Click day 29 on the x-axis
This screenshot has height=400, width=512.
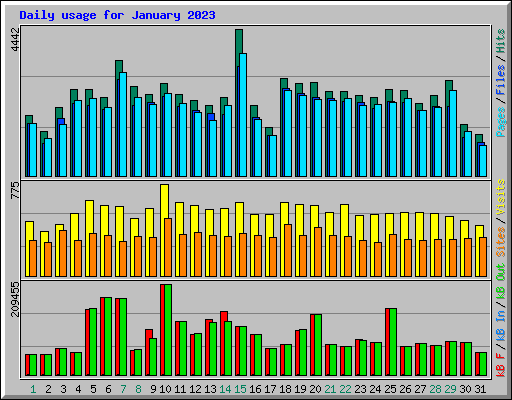(x=450, y=389)
